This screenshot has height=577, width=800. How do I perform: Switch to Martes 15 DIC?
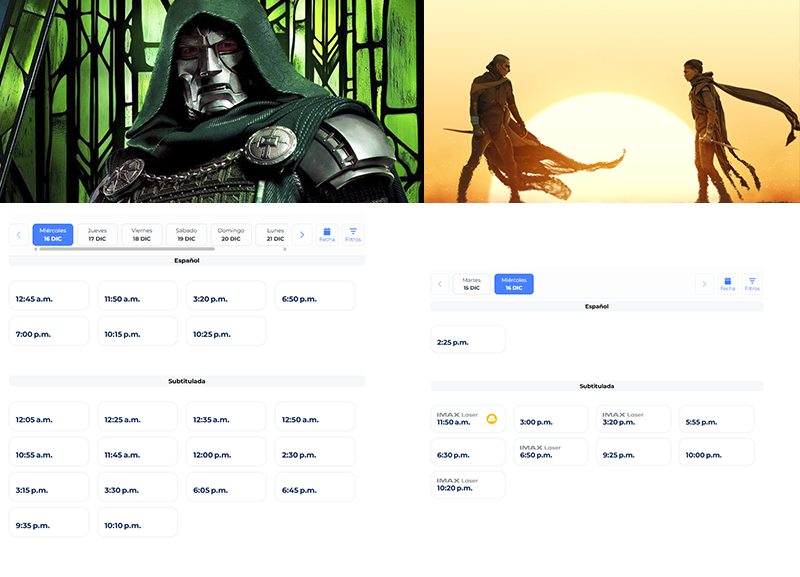(471, 284)
